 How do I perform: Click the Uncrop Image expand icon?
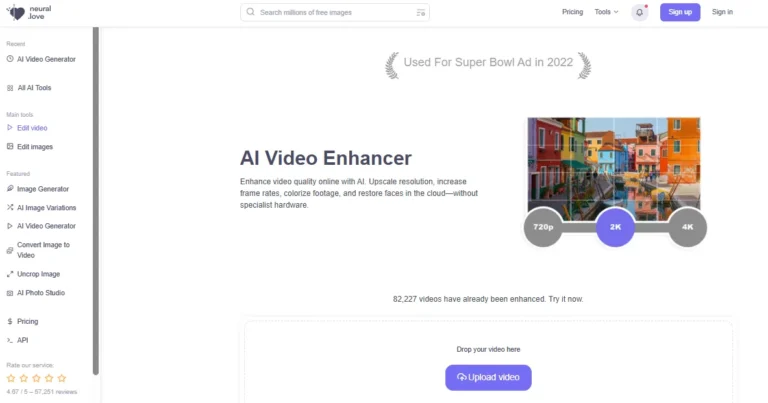coord(10,274)
